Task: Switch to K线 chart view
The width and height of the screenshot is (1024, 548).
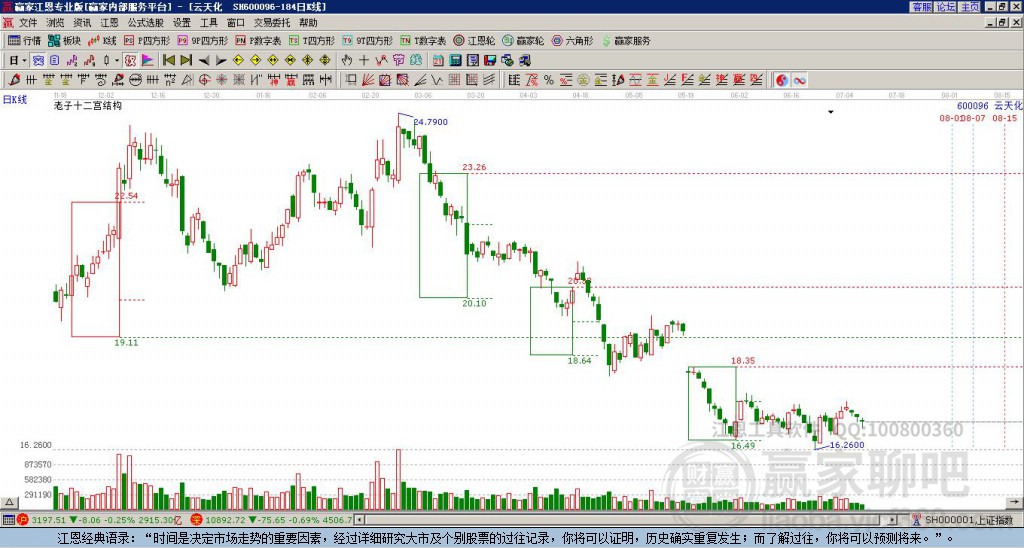Action: (103, 40)
